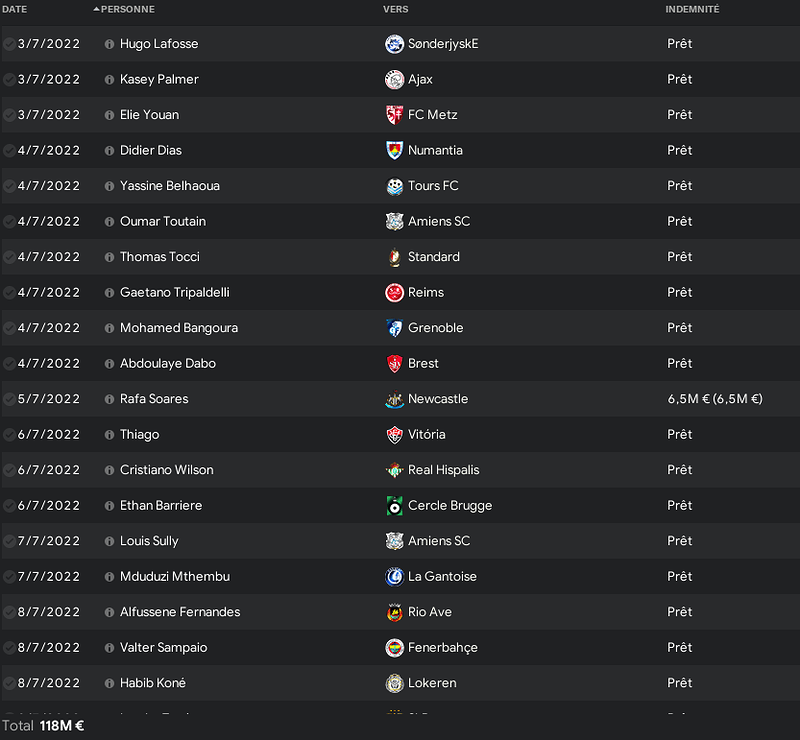
Task: Click the Fenerbahçe club badge
Action: pyautogui.click(x=394, y=648)
